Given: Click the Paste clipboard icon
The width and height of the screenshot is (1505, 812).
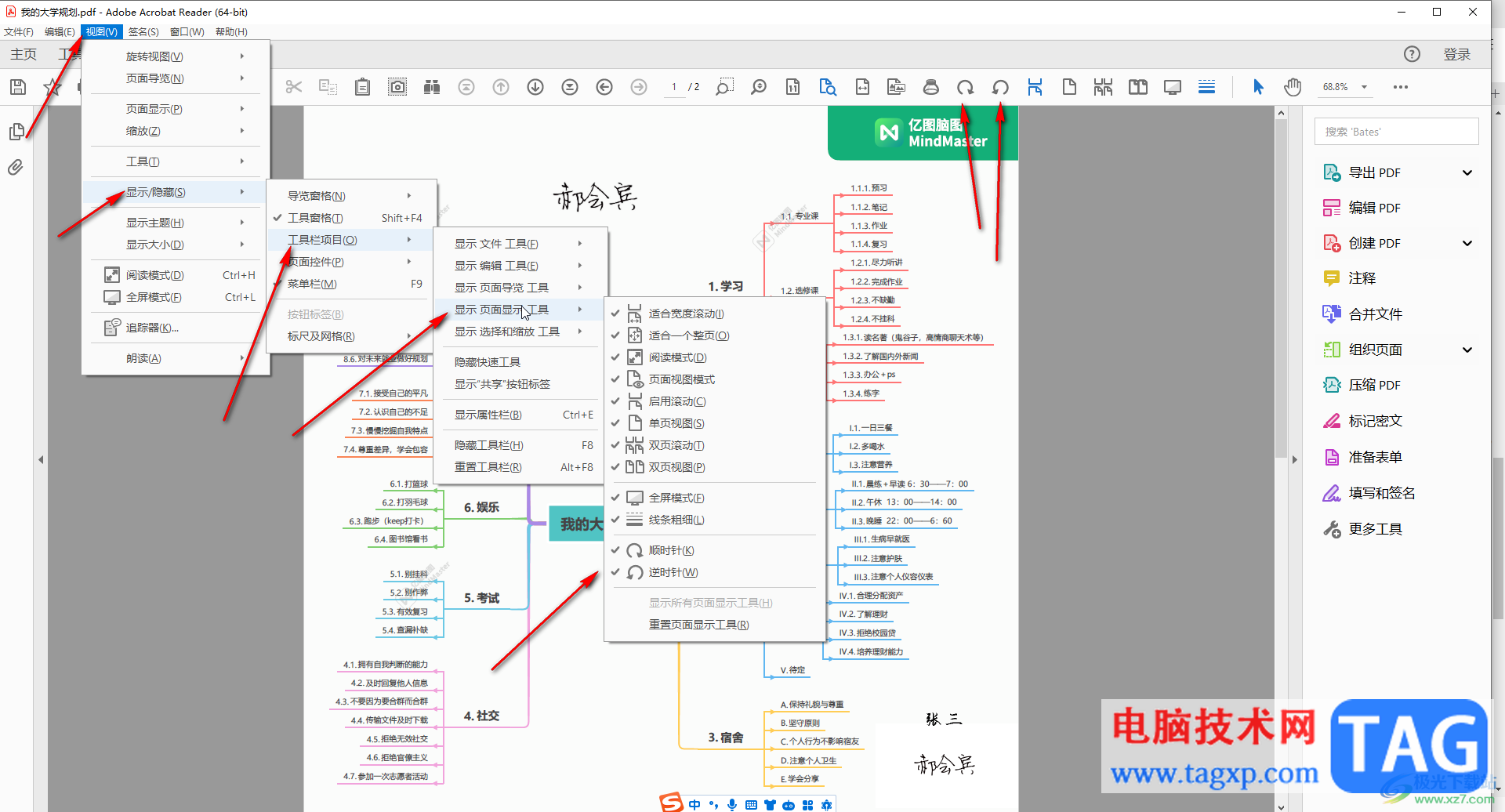Looking at the screenshot, I should (x=362, y=87).
